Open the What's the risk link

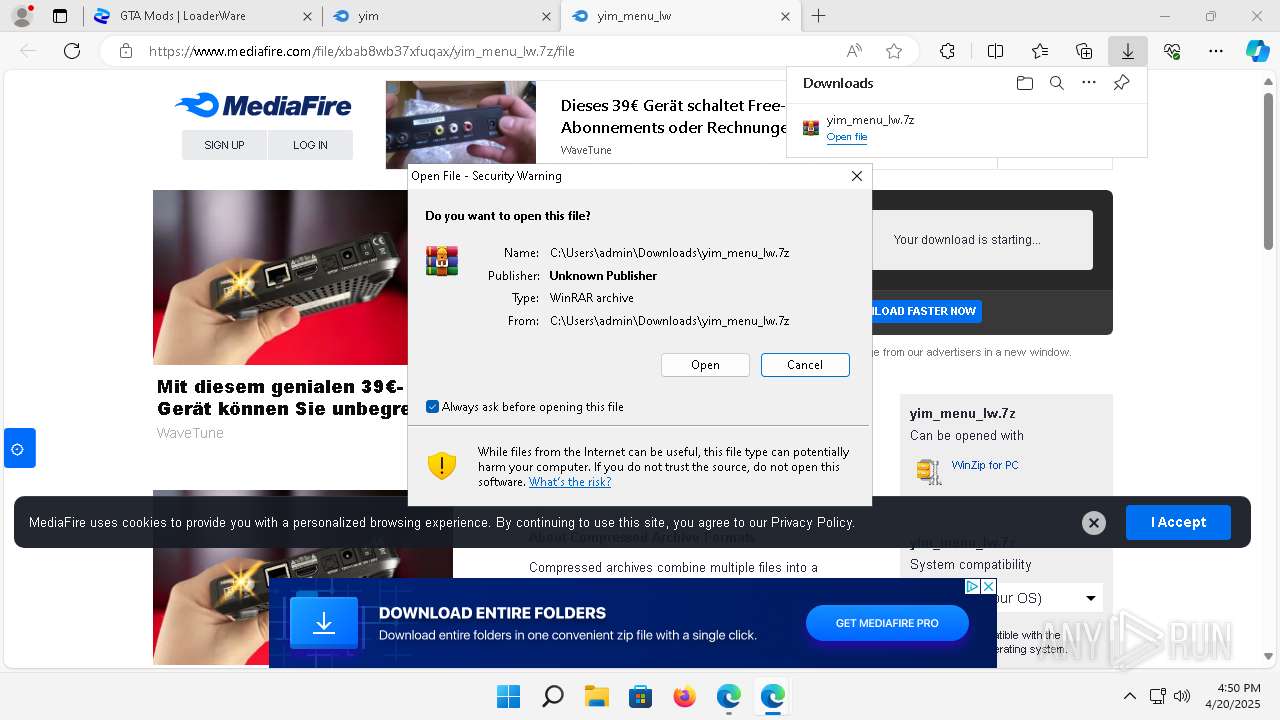[x=570, y=482]
